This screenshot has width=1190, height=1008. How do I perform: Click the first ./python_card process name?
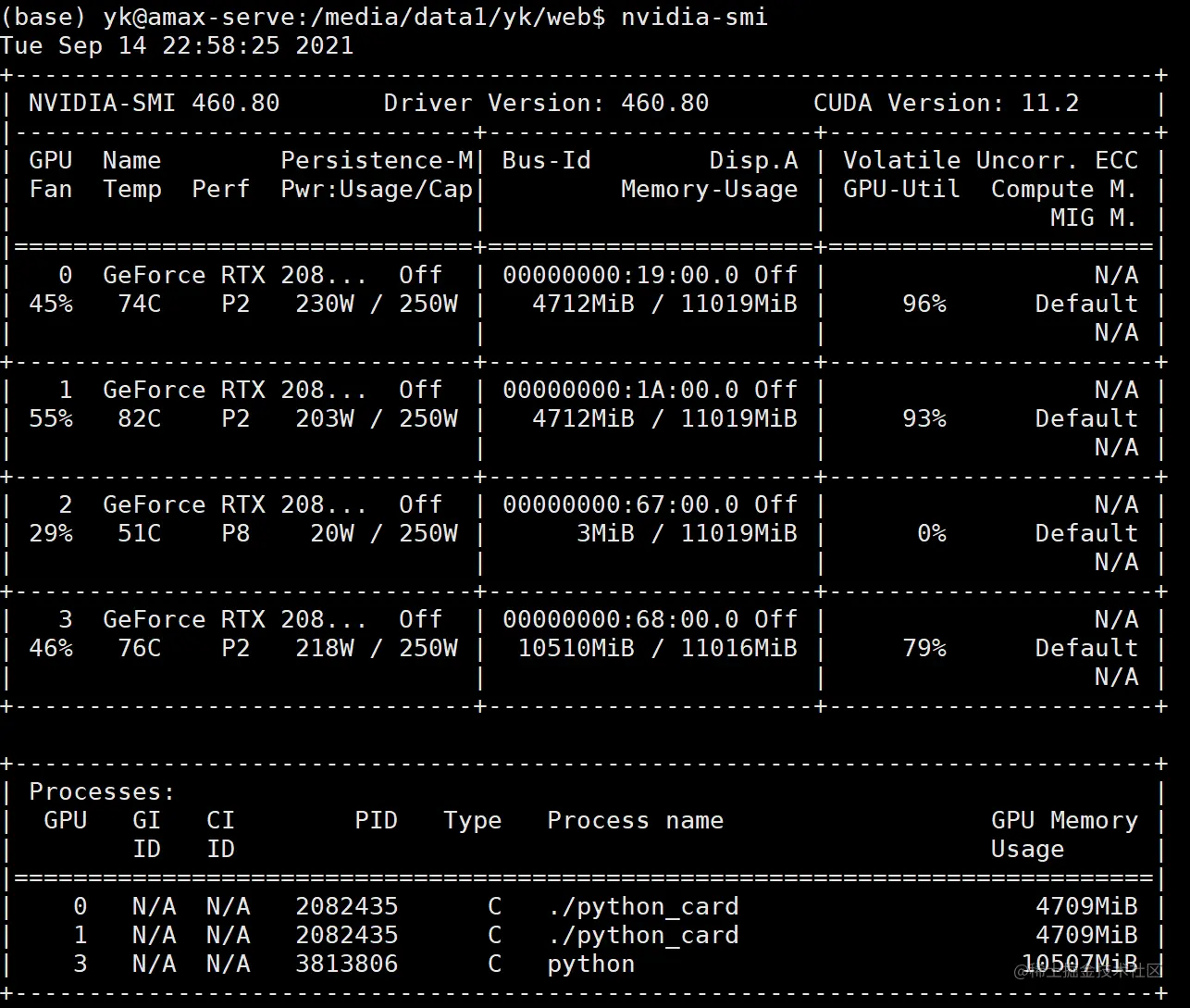[643, 906]
